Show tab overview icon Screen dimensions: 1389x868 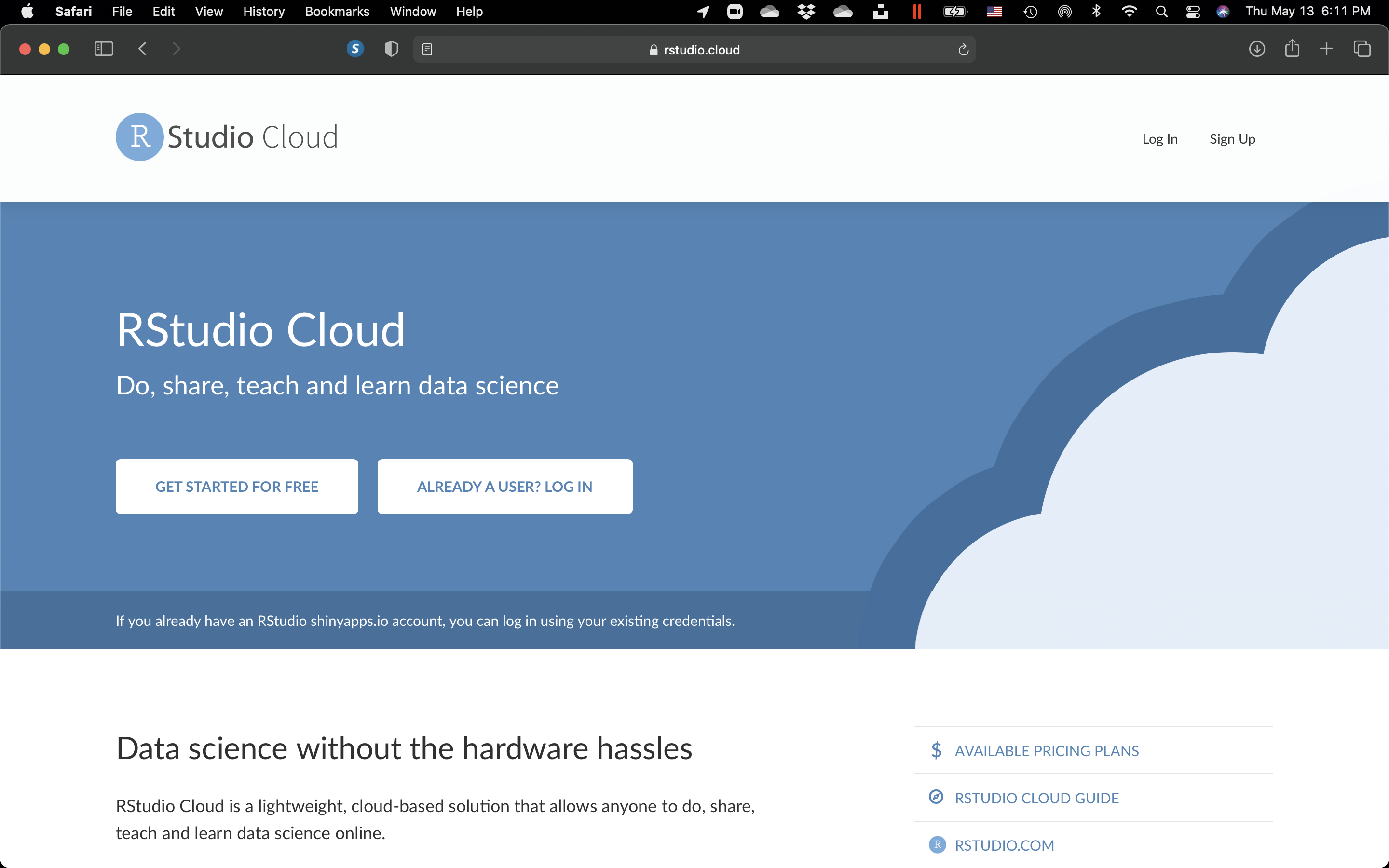click(x=1362, y=49)
